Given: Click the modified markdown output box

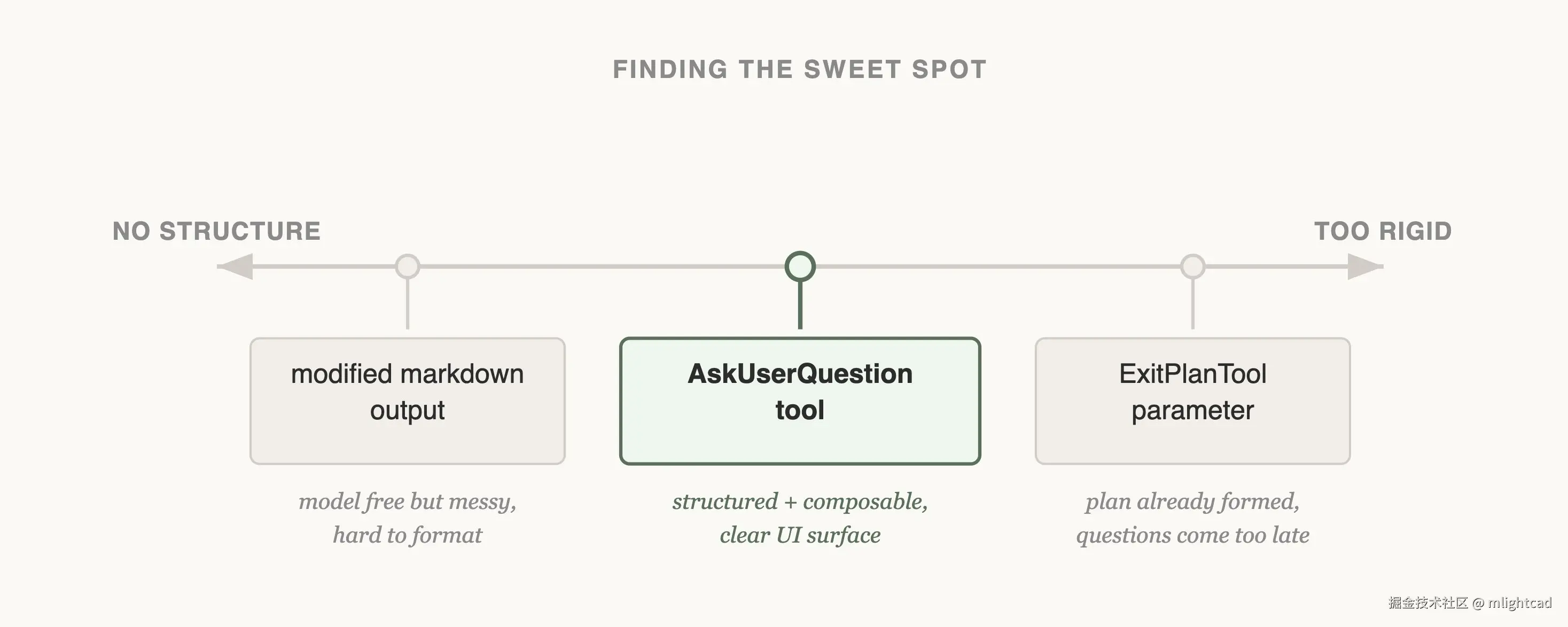Looking at the screenshot, I should coord(407,401).
